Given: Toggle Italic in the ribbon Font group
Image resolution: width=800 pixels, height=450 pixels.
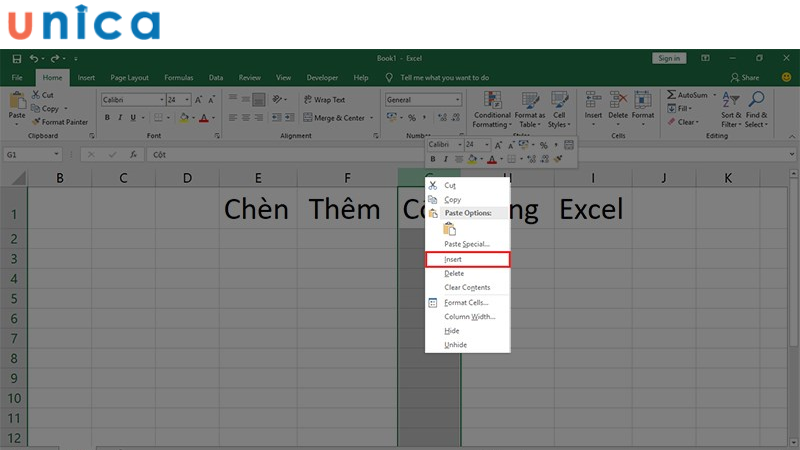Looking at the screenshot, I should coord(120,118).
